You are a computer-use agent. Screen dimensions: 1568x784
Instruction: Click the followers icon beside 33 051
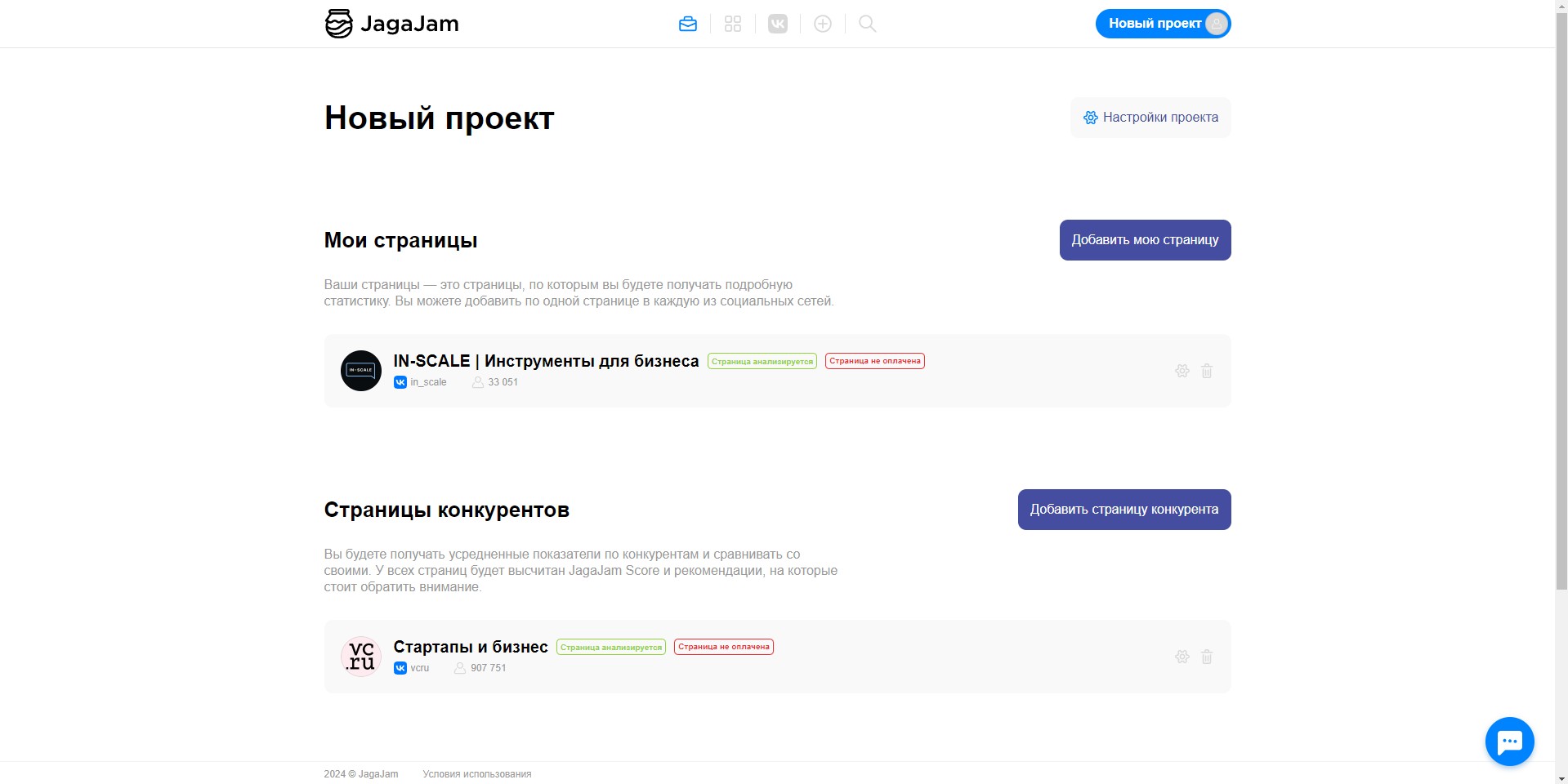point(478,382)
